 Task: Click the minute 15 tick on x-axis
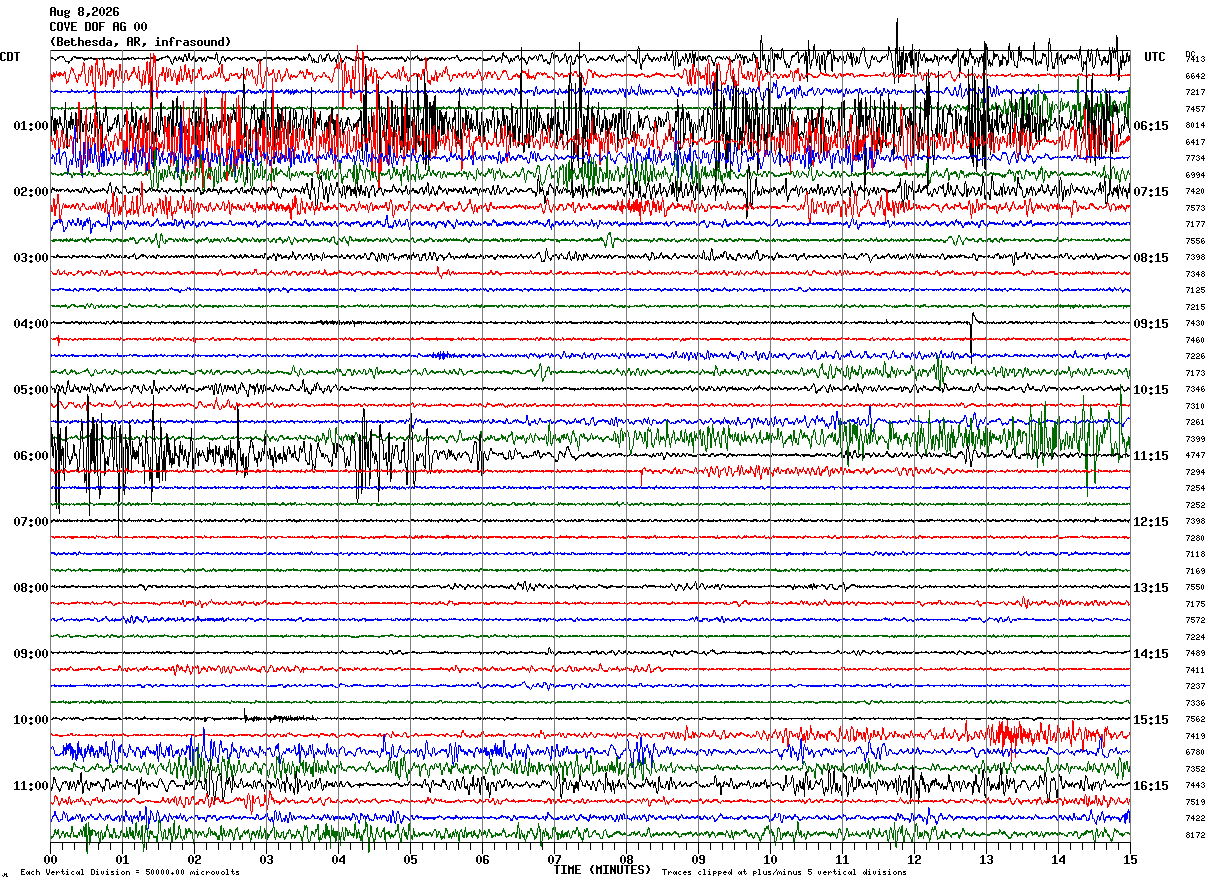(x=1130, y=859)
